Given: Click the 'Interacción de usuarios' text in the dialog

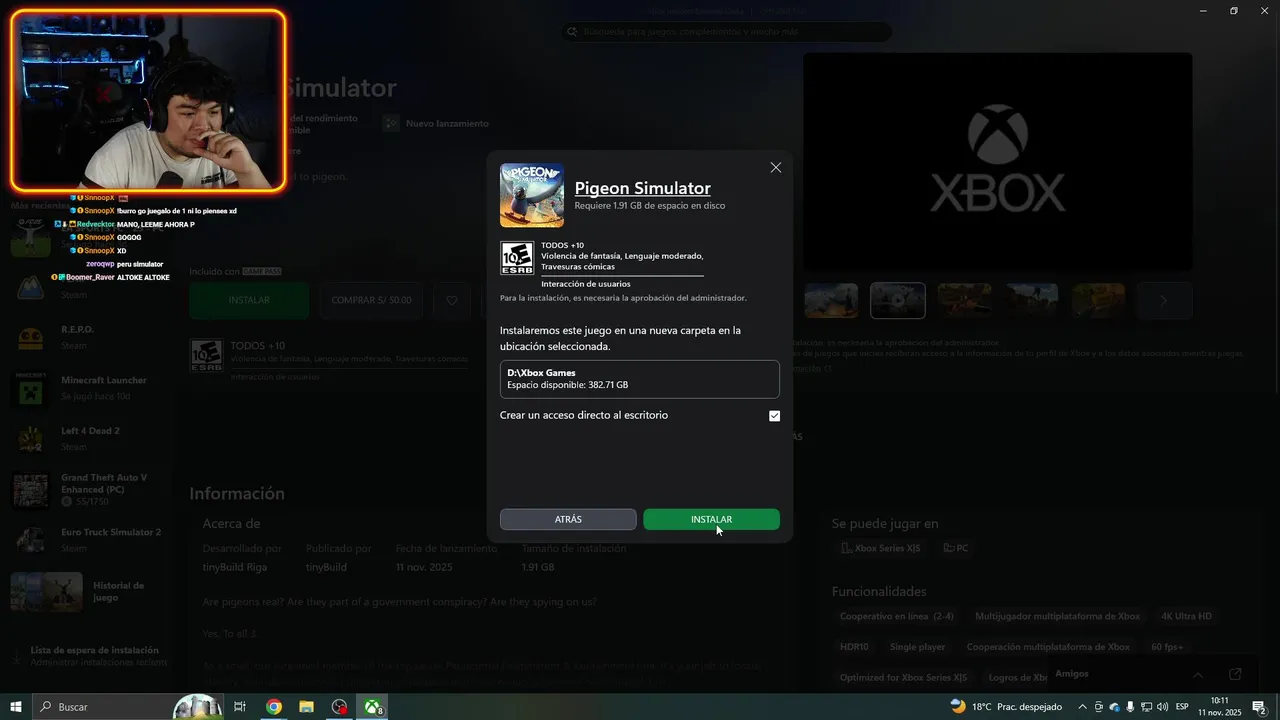Looking at the screenshot, I should coord(586,284).
